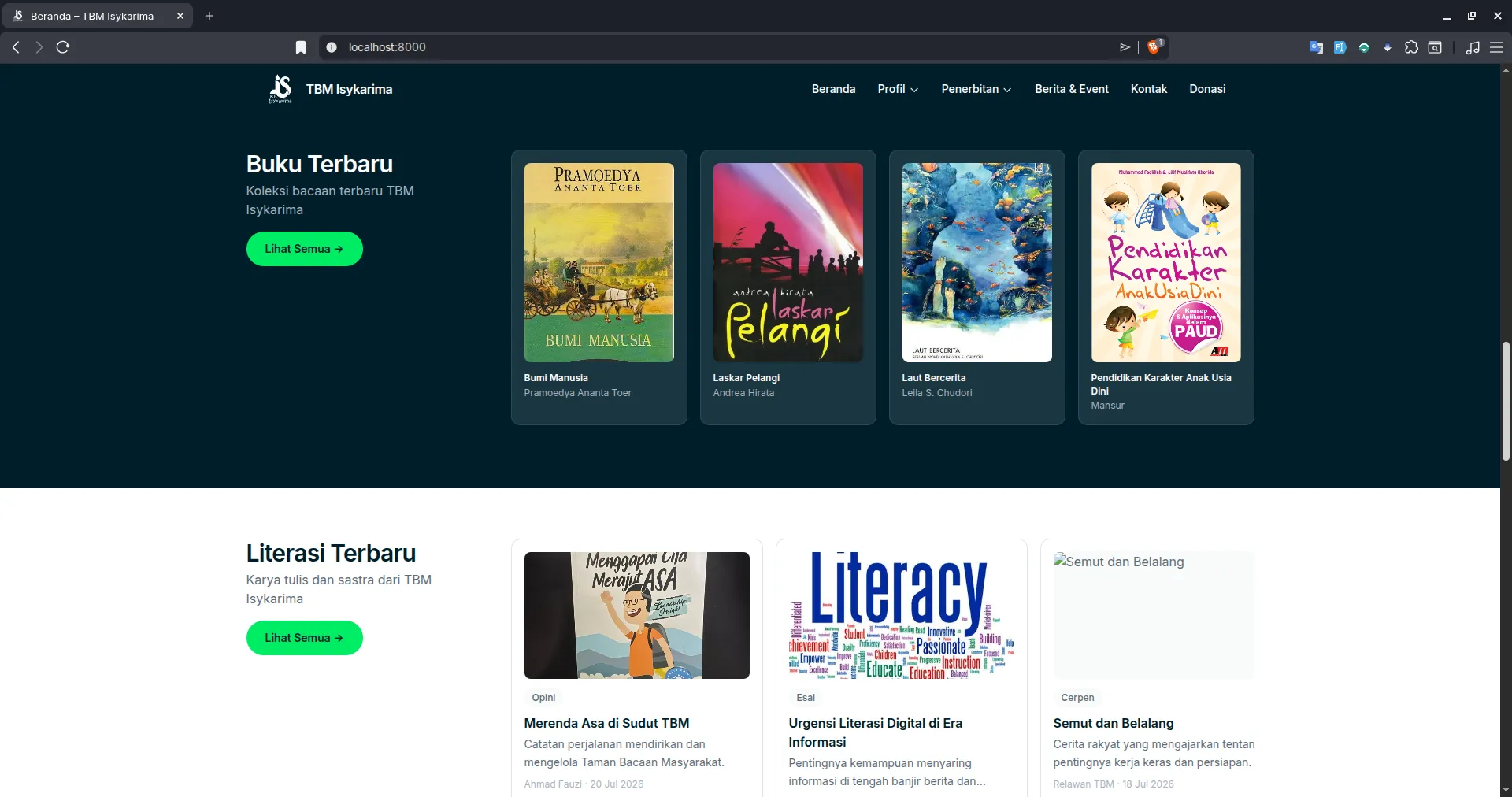The width and height of the screenshot is (1512, 797).
Task: Click the scrollbar up arrow
Action: tap(1506, 70)
